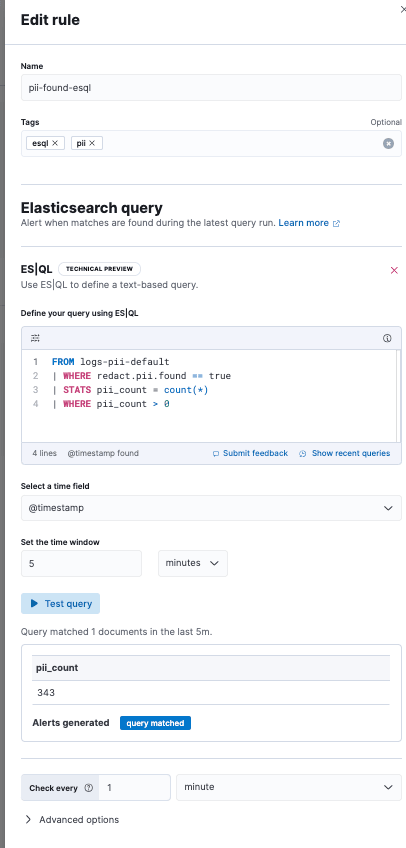Viewport: 406px width, 848px height.
Task: Clear all tags with the circle X
Action: (388, 143)
